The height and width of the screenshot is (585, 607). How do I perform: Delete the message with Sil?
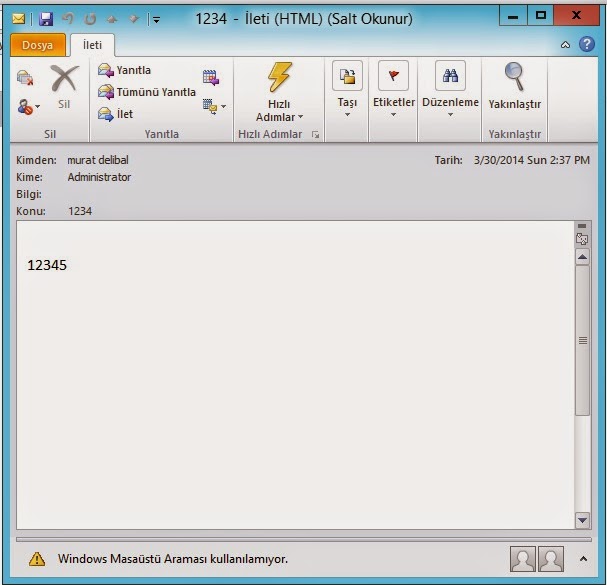point(64,86)
